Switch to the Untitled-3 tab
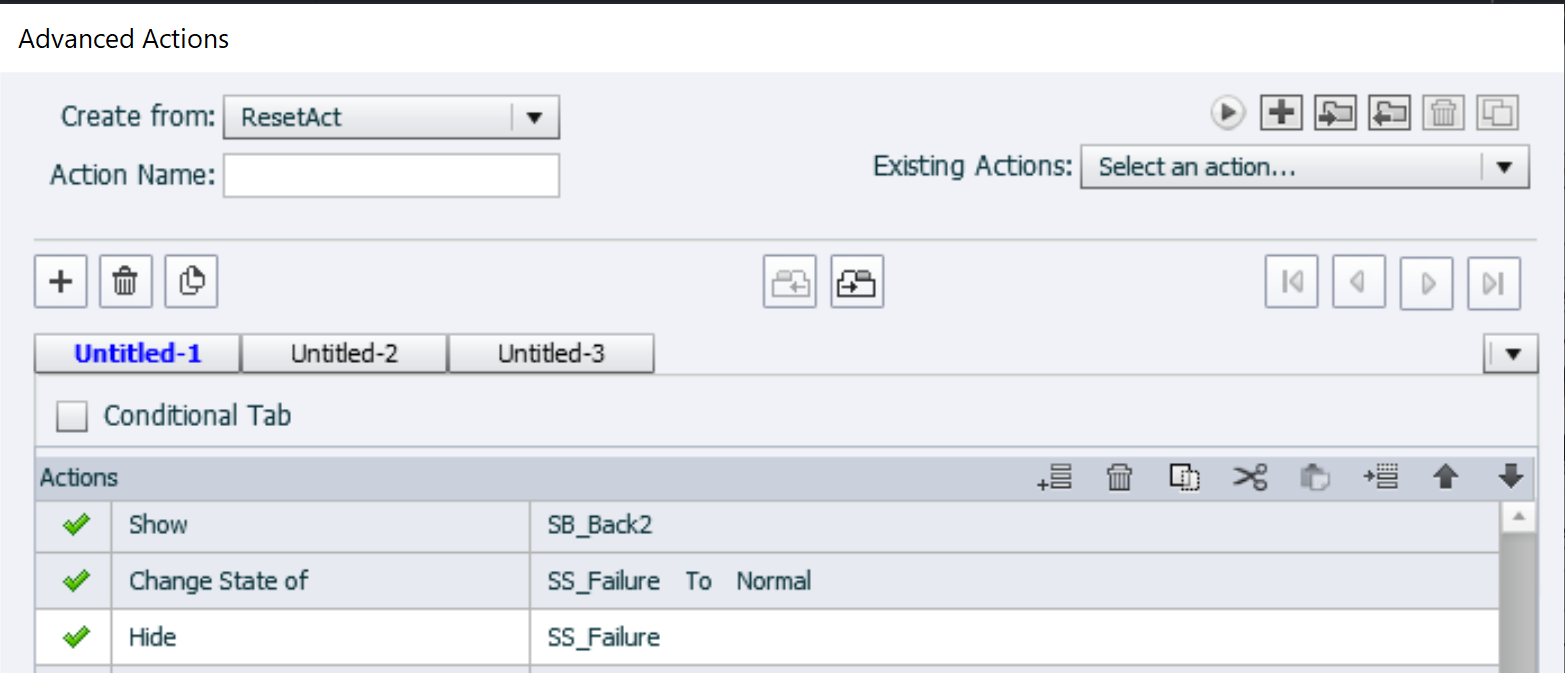 tap(551, 354)
